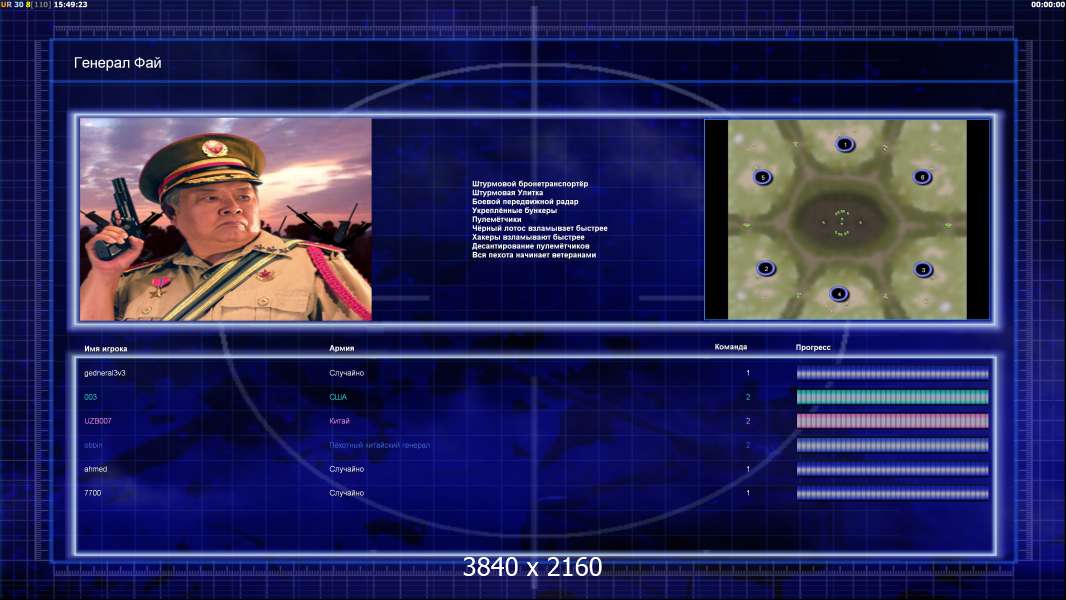The width and height of the screenshot is (1066, 600).
Task: Click the 'США' army entry
Action: [x=338, y=397]
